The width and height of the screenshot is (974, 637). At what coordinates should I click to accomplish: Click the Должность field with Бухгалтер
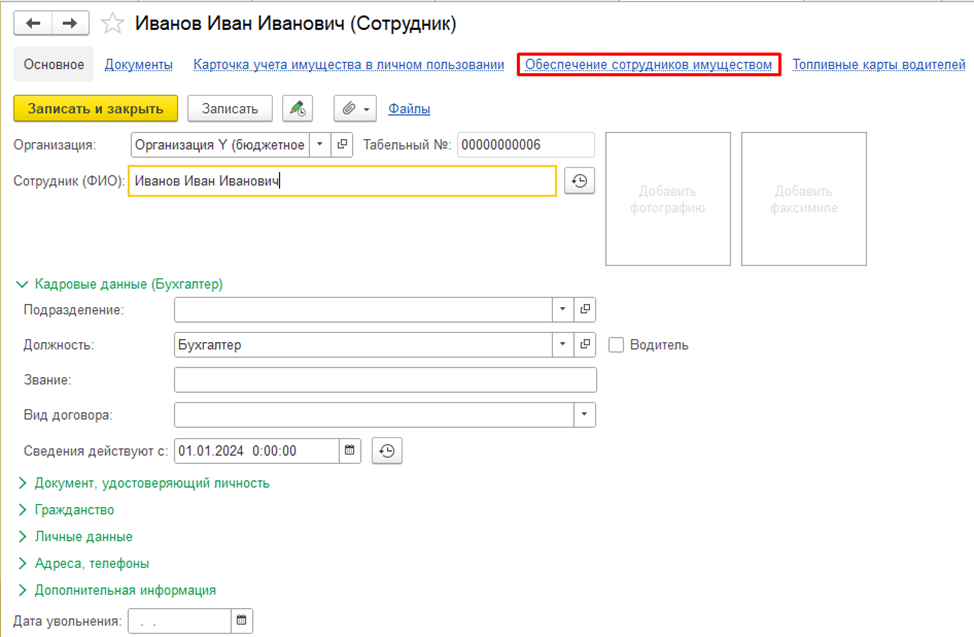[363, 344]
